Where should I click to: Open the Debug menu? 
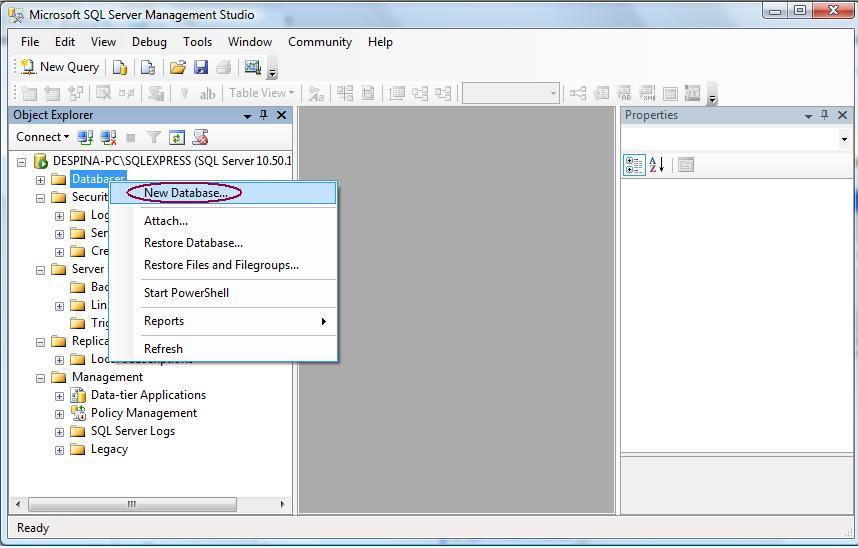(x=149, y=42)
